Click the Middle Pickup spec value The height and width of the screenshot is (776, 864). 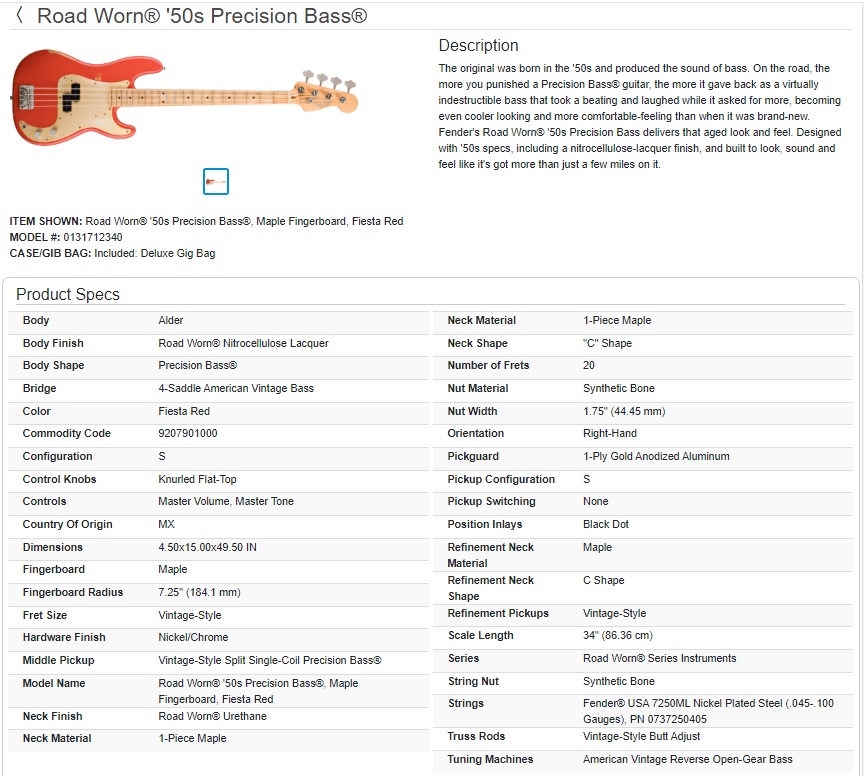click(269, 660)
